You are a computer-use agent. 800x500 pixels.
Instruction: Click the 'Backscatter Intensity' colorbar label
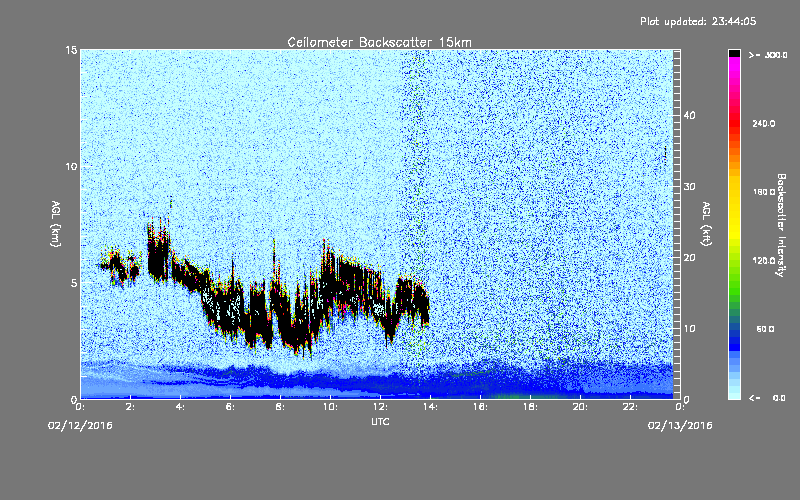point(781,225)
